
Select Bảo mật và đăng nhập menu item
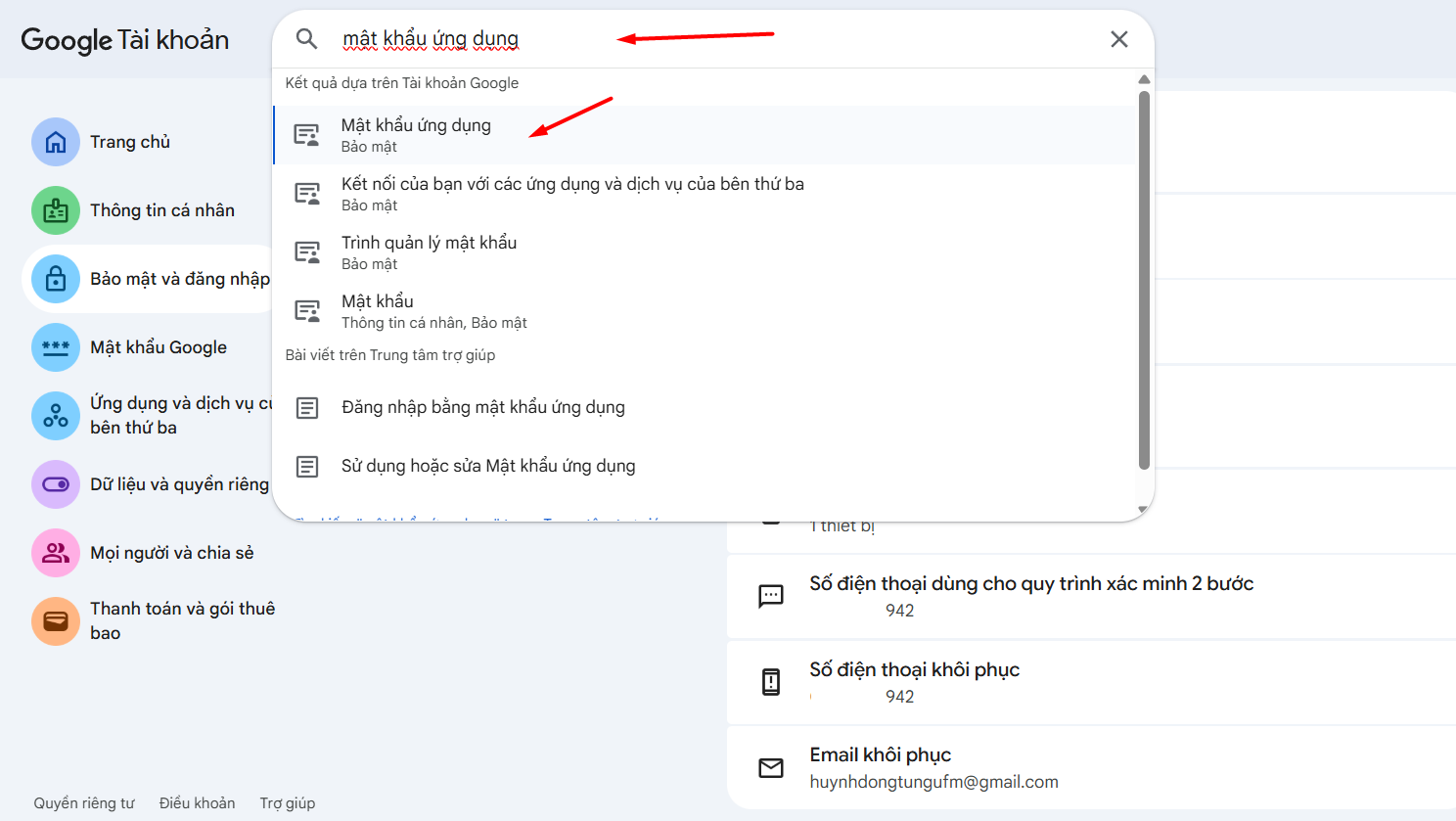(147, 279)
